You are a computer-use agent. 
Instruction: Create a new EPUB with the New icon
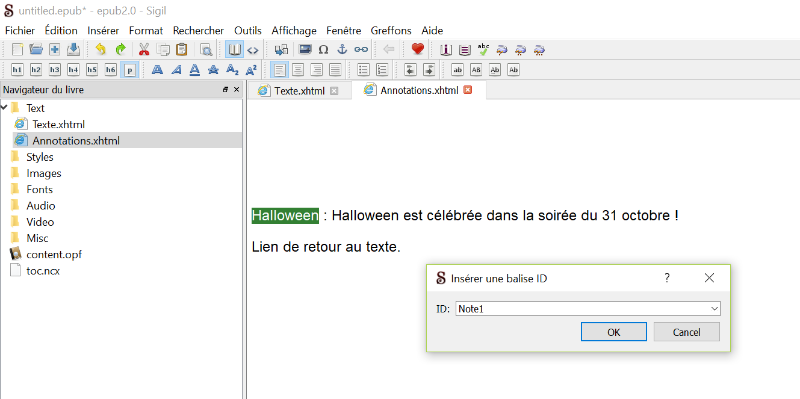17,49
